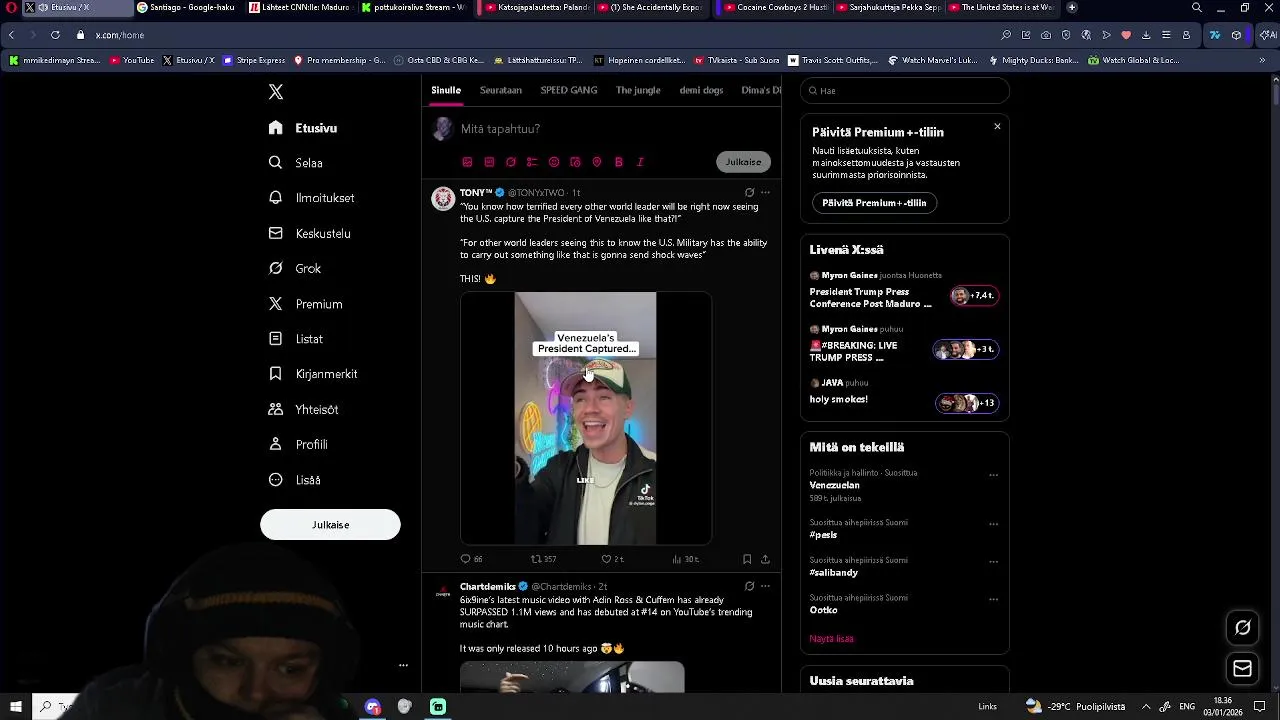Add a GIF to the post via the composer's GIF icon

(x=489, y=162)
